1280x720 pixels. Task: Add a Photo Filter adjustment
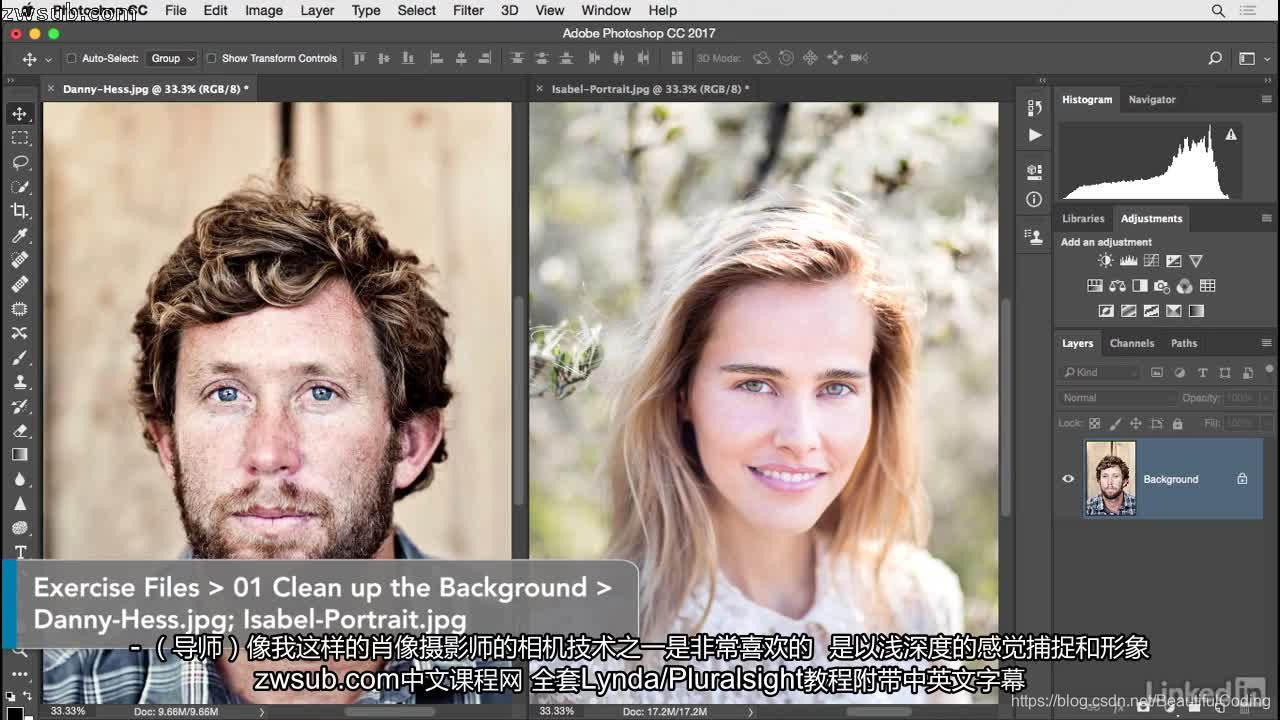[1162, 286]
